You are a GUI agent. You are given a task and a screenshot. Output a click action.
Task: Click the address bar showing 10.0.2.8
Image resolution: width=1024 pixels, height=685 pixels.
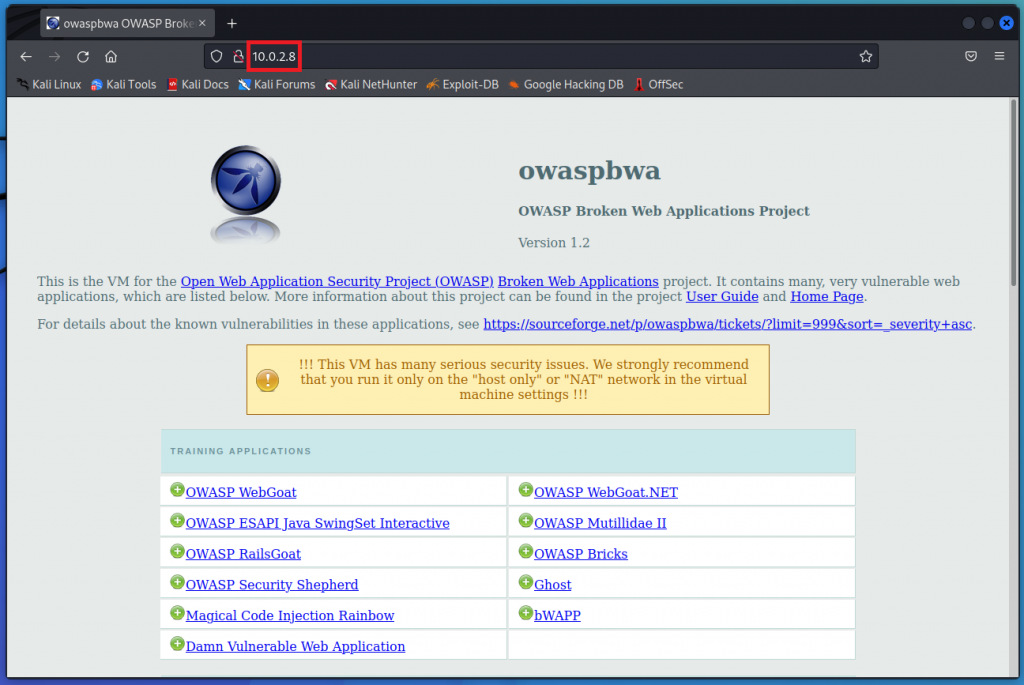(x=541, y=57)
